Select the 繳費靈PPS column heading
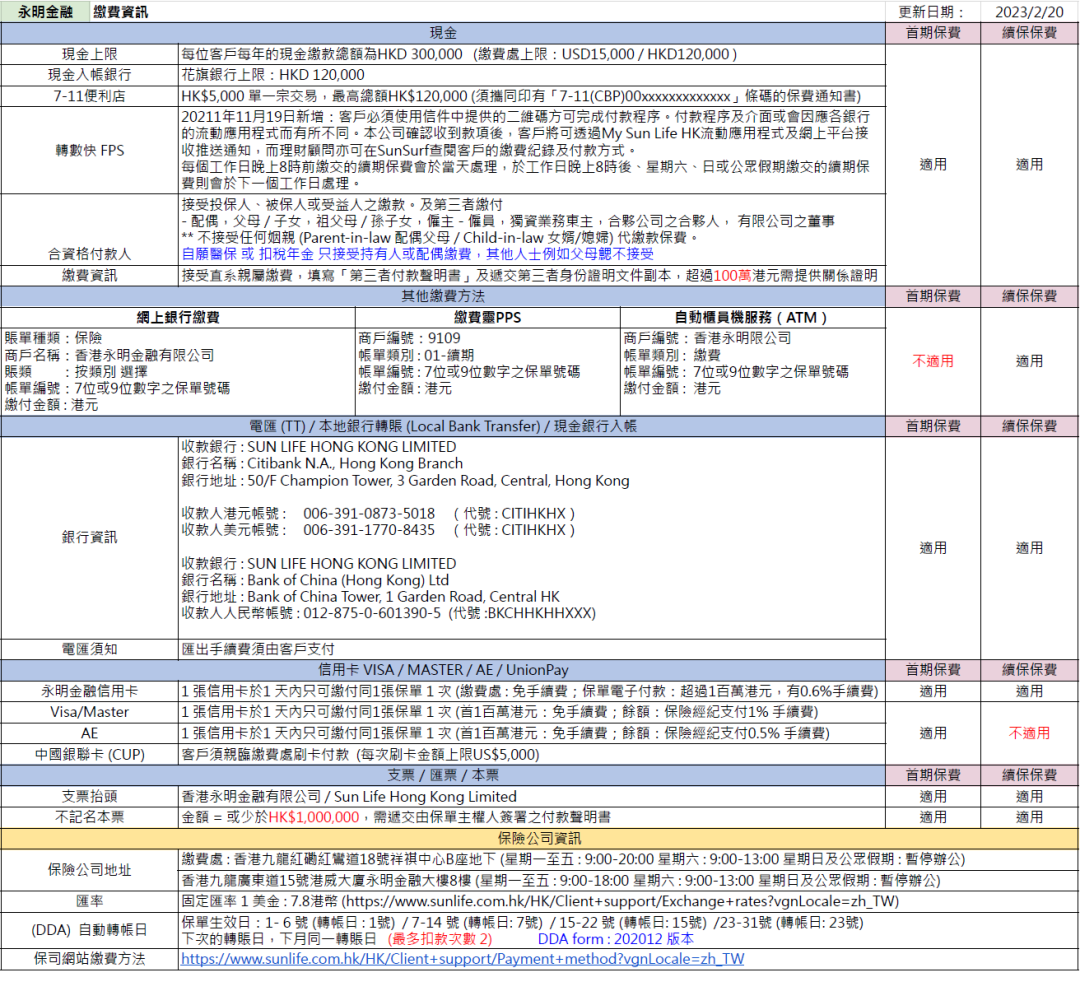Screen dimensions: 1080x1005 [487, 317]
